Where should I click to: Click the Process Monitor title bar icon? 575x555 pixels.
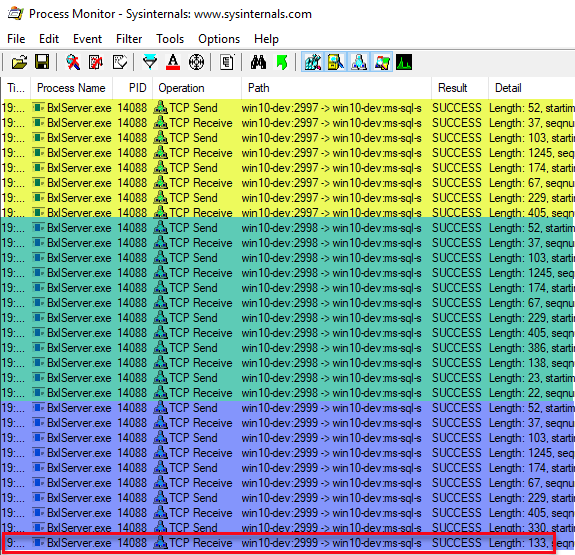pyautogui.click(x=15, y=14)
